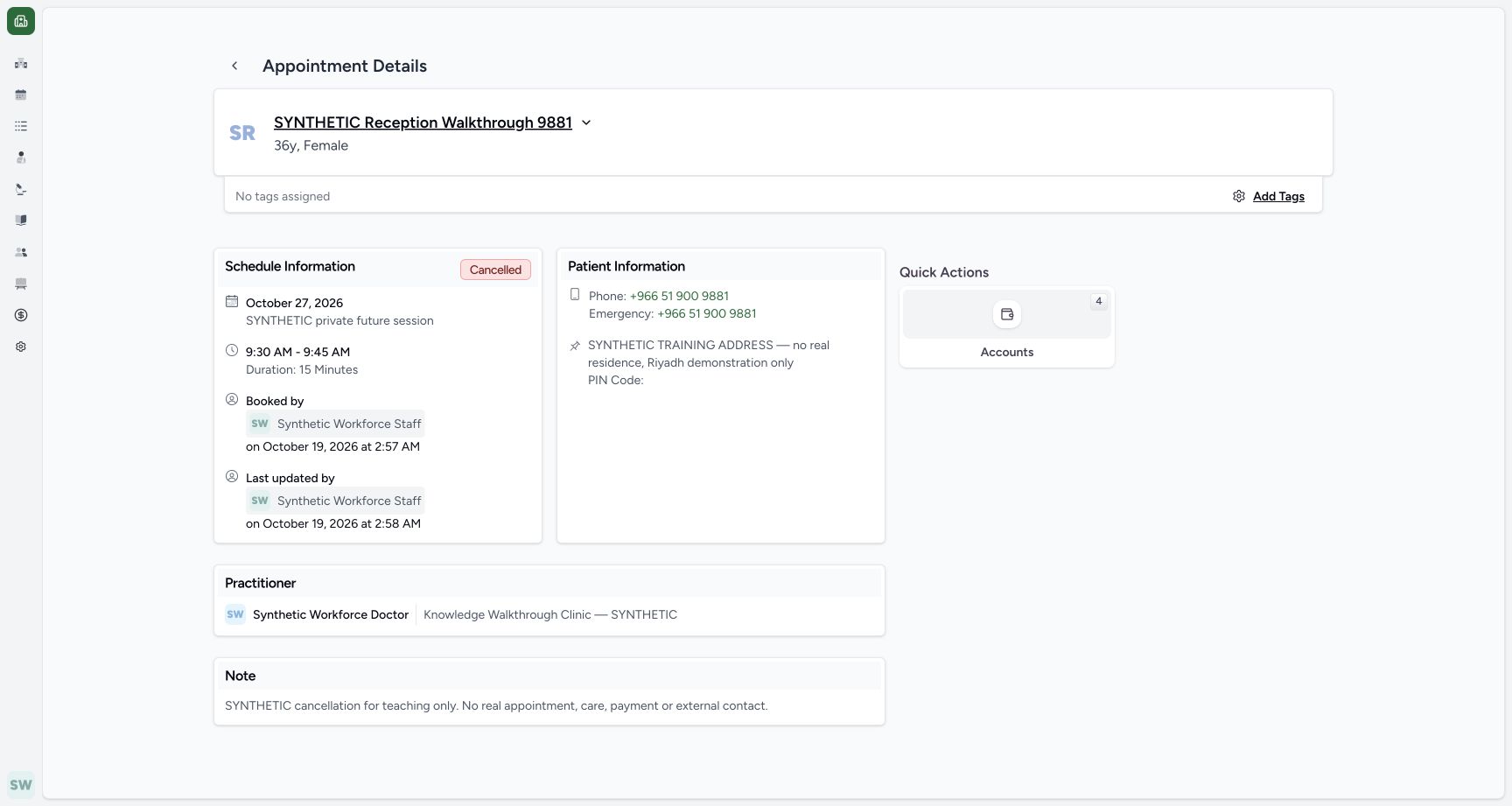1512x806 pixels.
Task: Open the waiting room bench sidebar icon
Action: 21,284
